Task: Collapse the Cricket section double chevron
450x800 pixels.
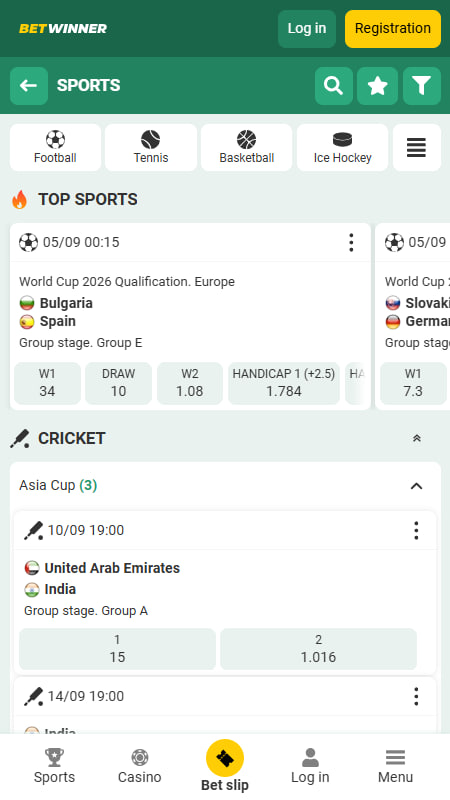Action: pos(417,438)
